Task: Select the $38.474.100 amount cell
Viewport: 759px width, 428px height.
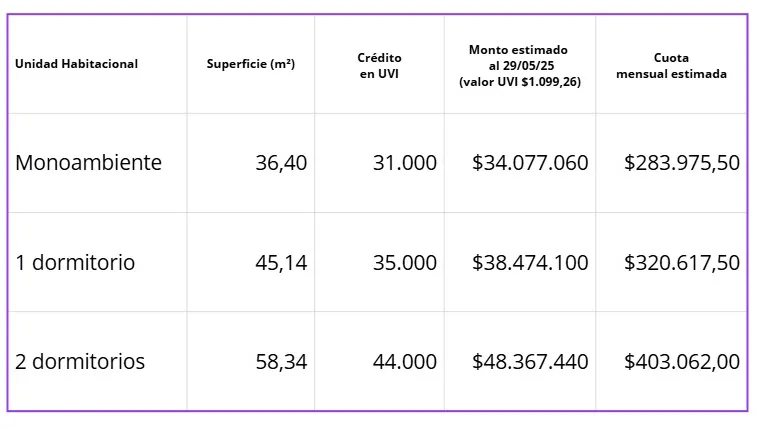Action: pos(530,263)
